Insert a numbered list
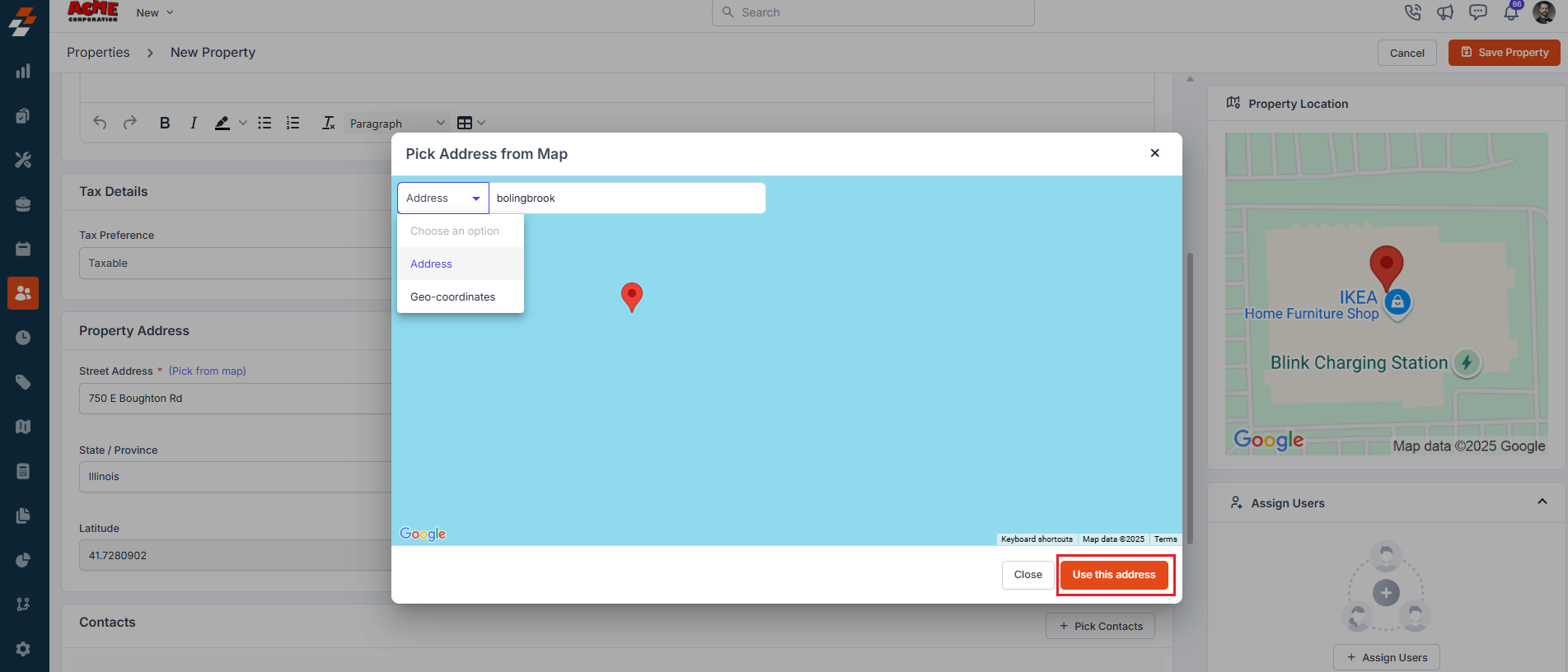Image resolution: width=1568 pixels, height=672 pixels. [293, 123]
